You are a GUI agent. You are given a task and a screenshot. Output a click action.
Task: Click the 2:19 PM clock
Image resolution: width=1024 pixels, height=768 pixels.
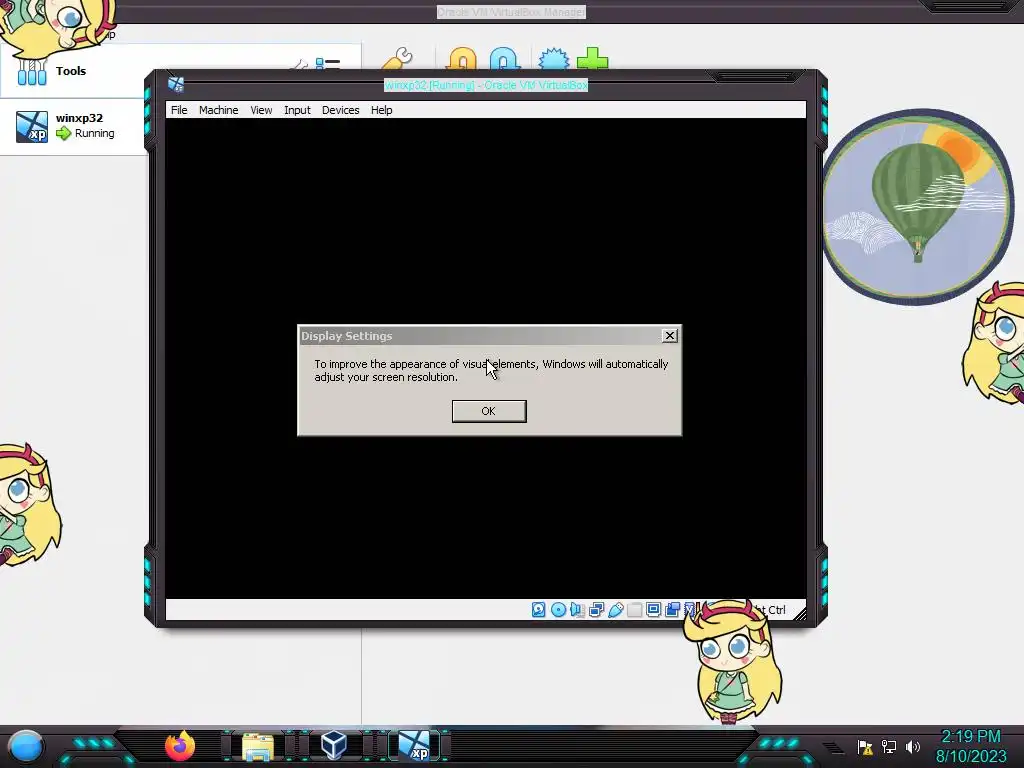click(x=971, y=737)
